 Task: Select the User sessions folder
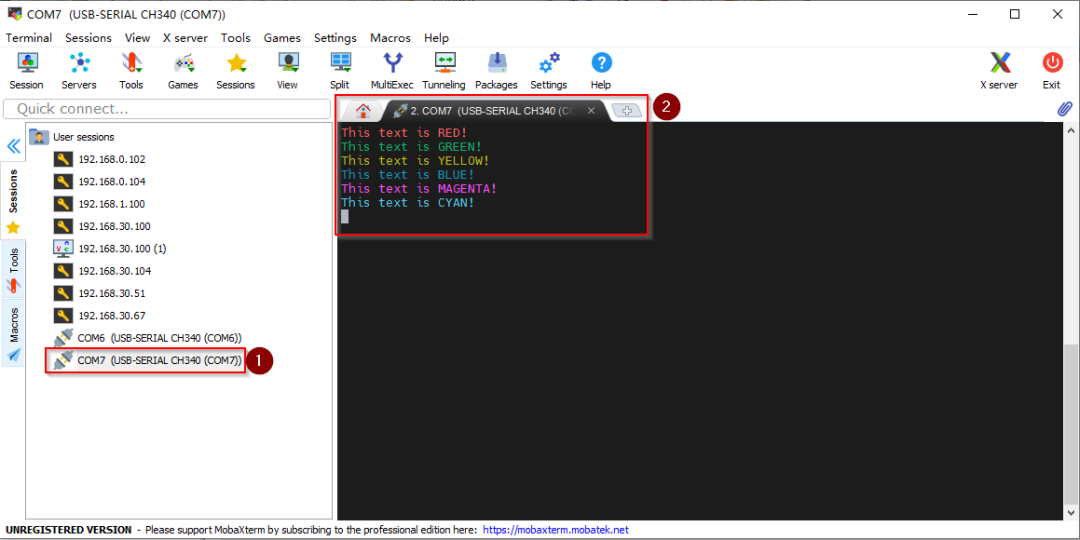[72, 137]
